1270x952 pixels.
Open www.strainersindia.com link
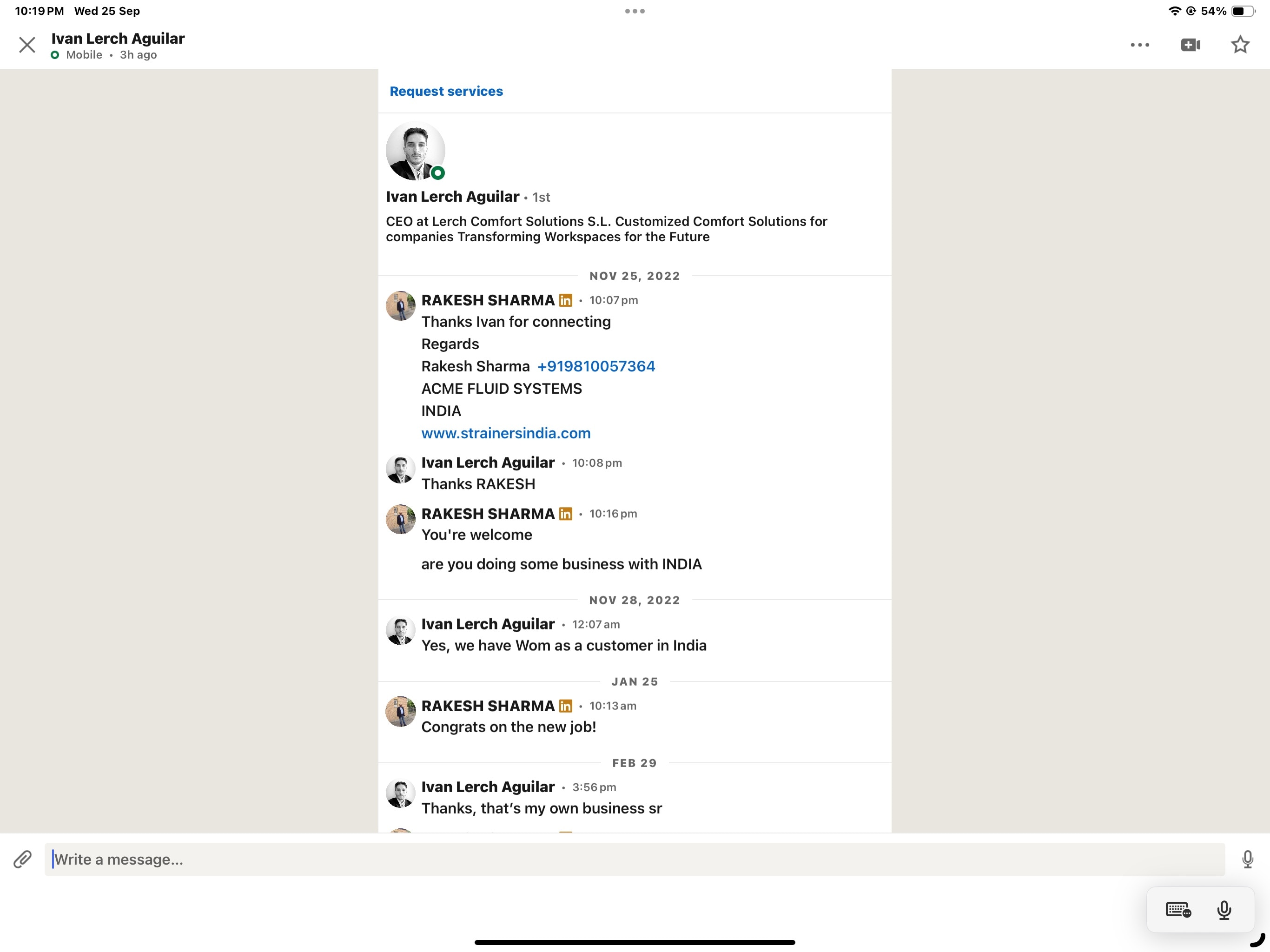pyautogui.click(x=506, y=434)
